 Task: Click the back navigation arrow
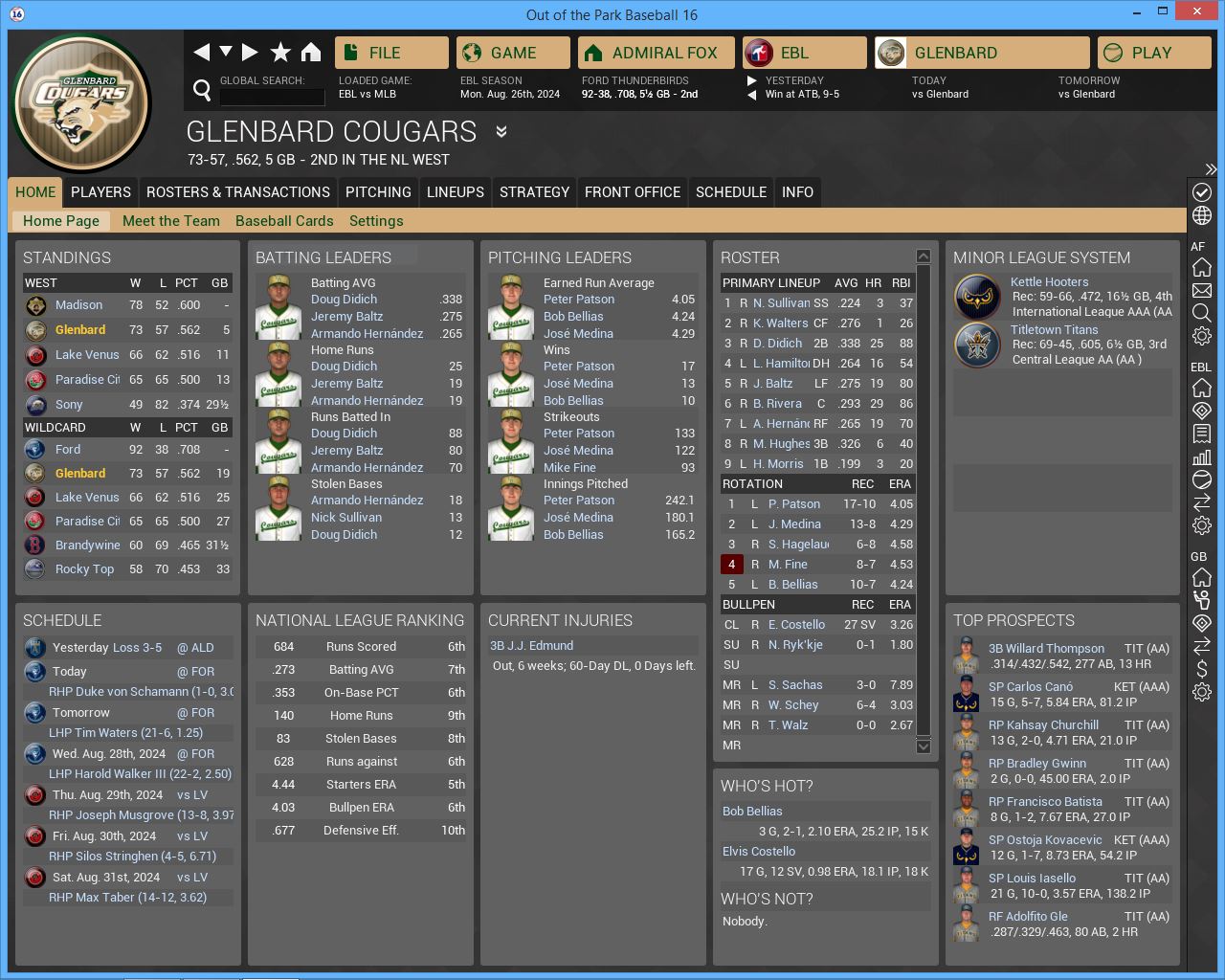(x=201, y=53)
